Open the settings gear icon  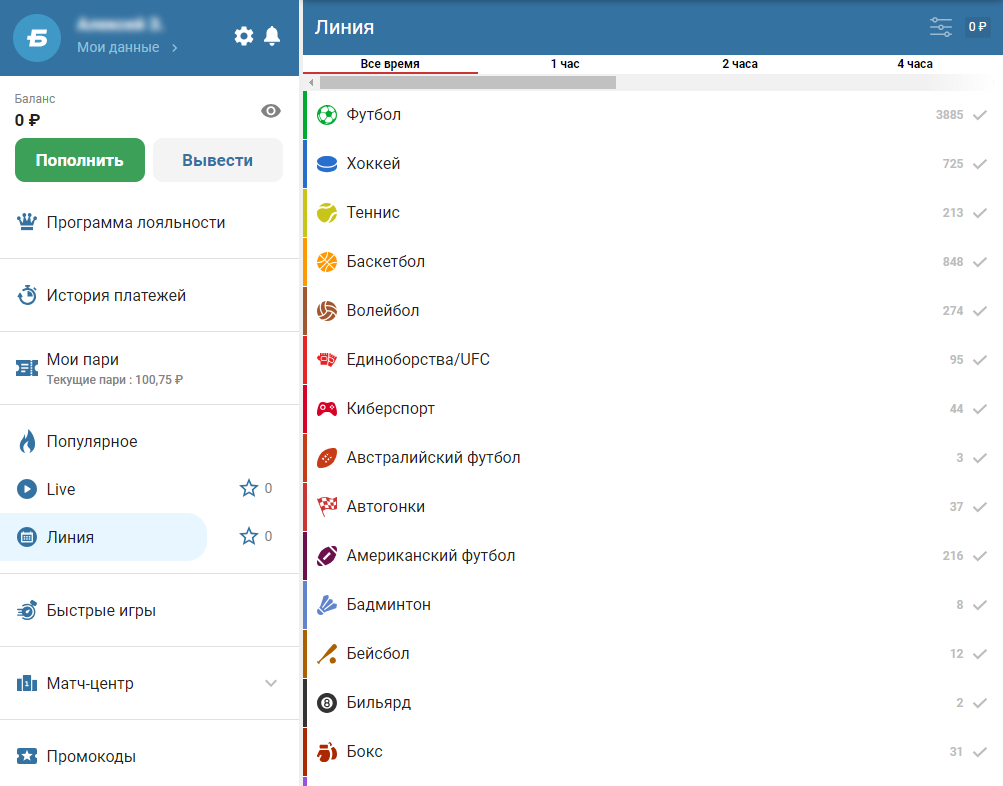coord(244,36)
